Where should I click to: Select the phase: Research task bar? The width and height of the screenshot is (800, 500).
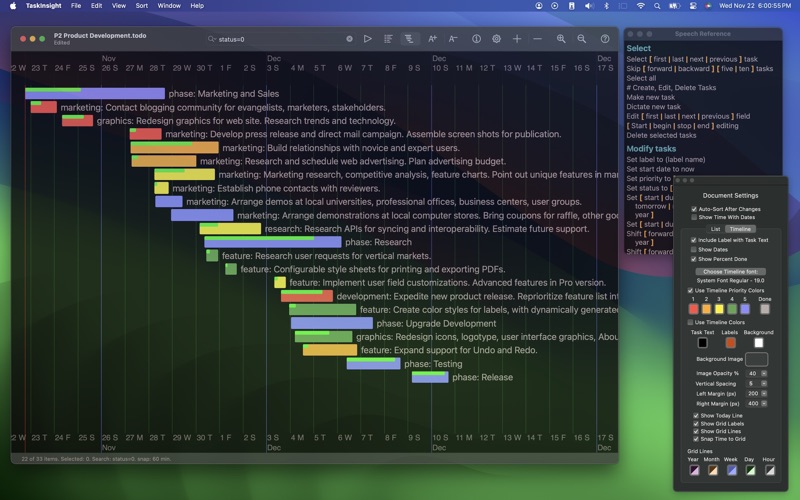(272, 242)
